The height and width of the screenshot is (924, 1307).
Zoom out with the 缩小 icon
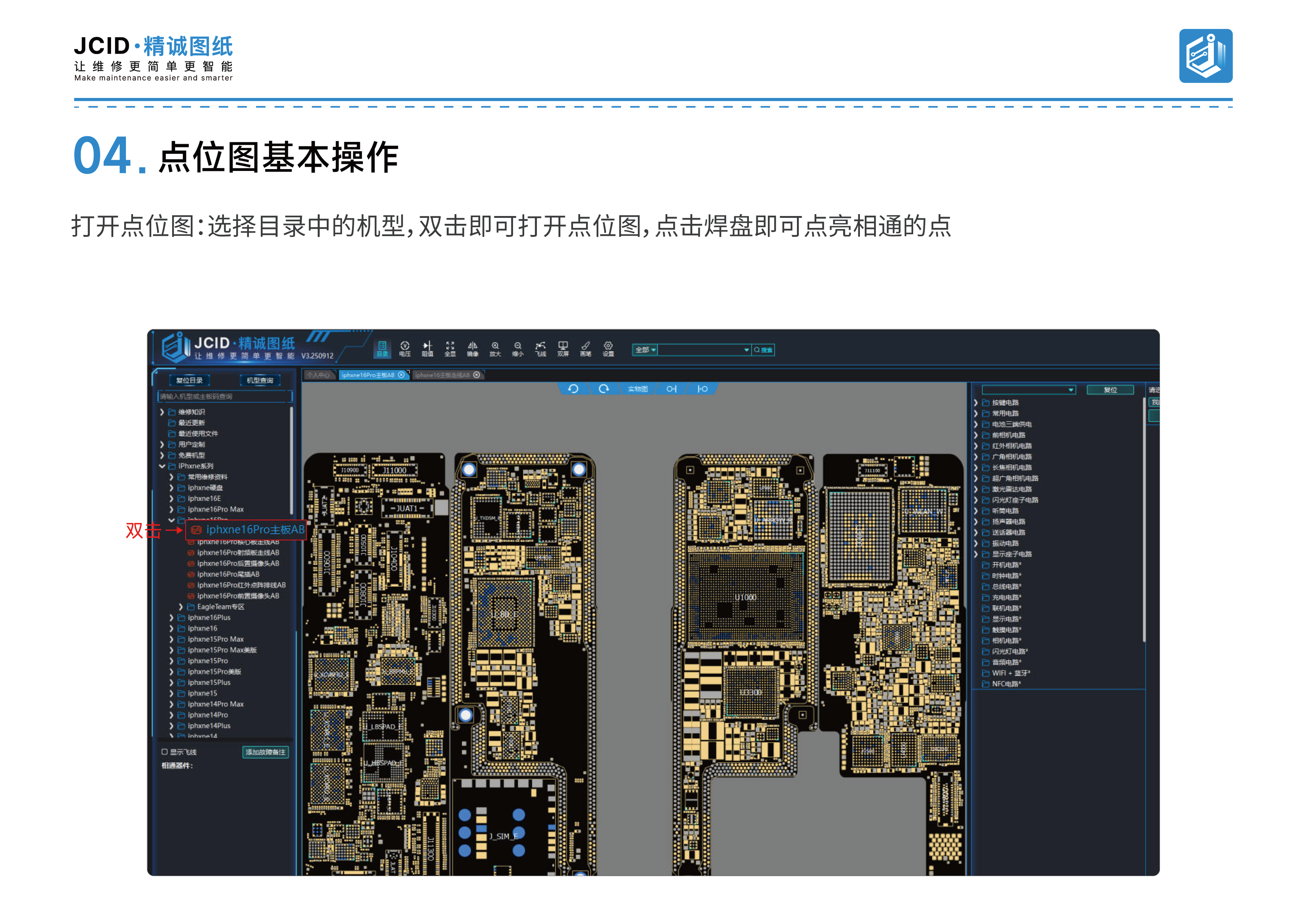(518, 349)
